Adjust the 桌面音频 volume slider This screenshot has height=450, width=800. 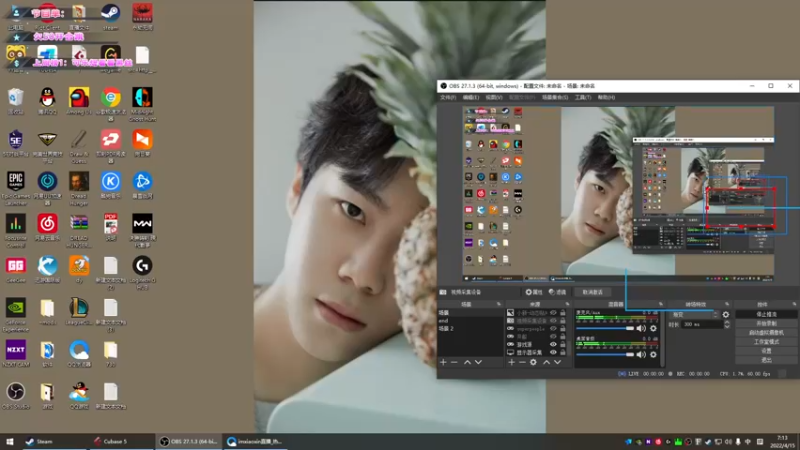point(605,355)
